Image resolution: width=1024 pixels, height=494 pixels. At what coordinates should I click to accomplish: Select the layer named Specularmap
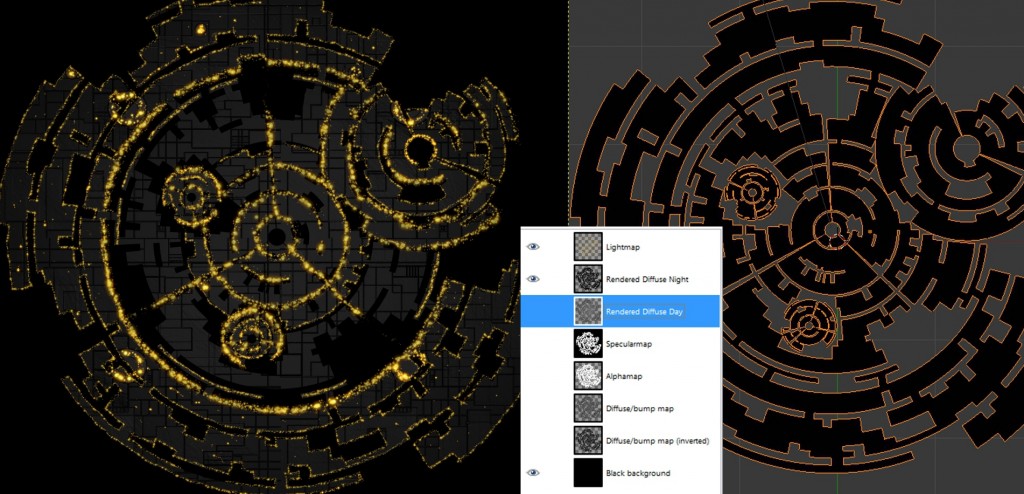[x=629, y=344]
